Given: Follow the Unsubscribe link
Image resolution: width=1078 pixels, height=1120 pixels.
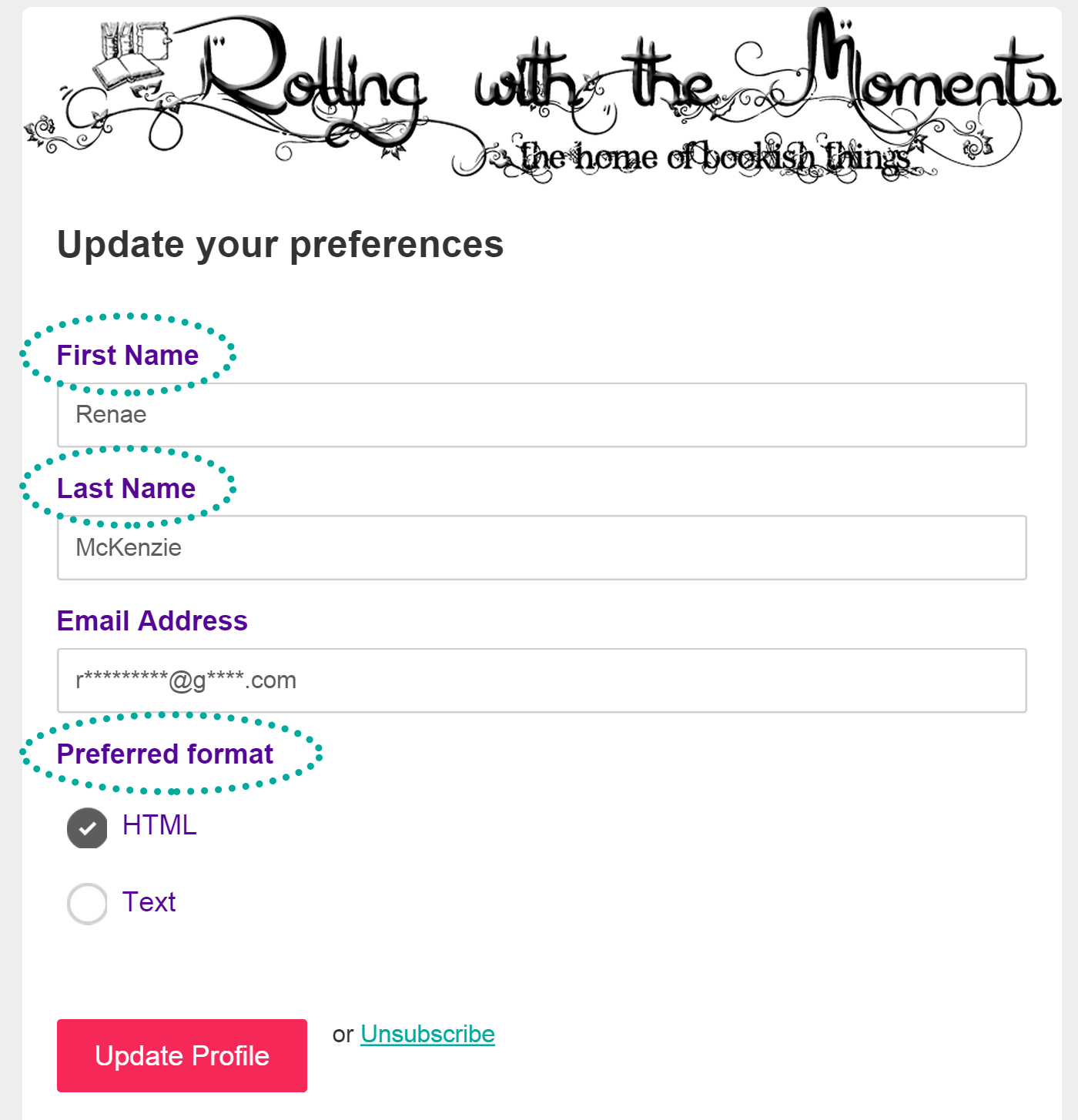Looking at the screenshot, I should (427, 1034).
